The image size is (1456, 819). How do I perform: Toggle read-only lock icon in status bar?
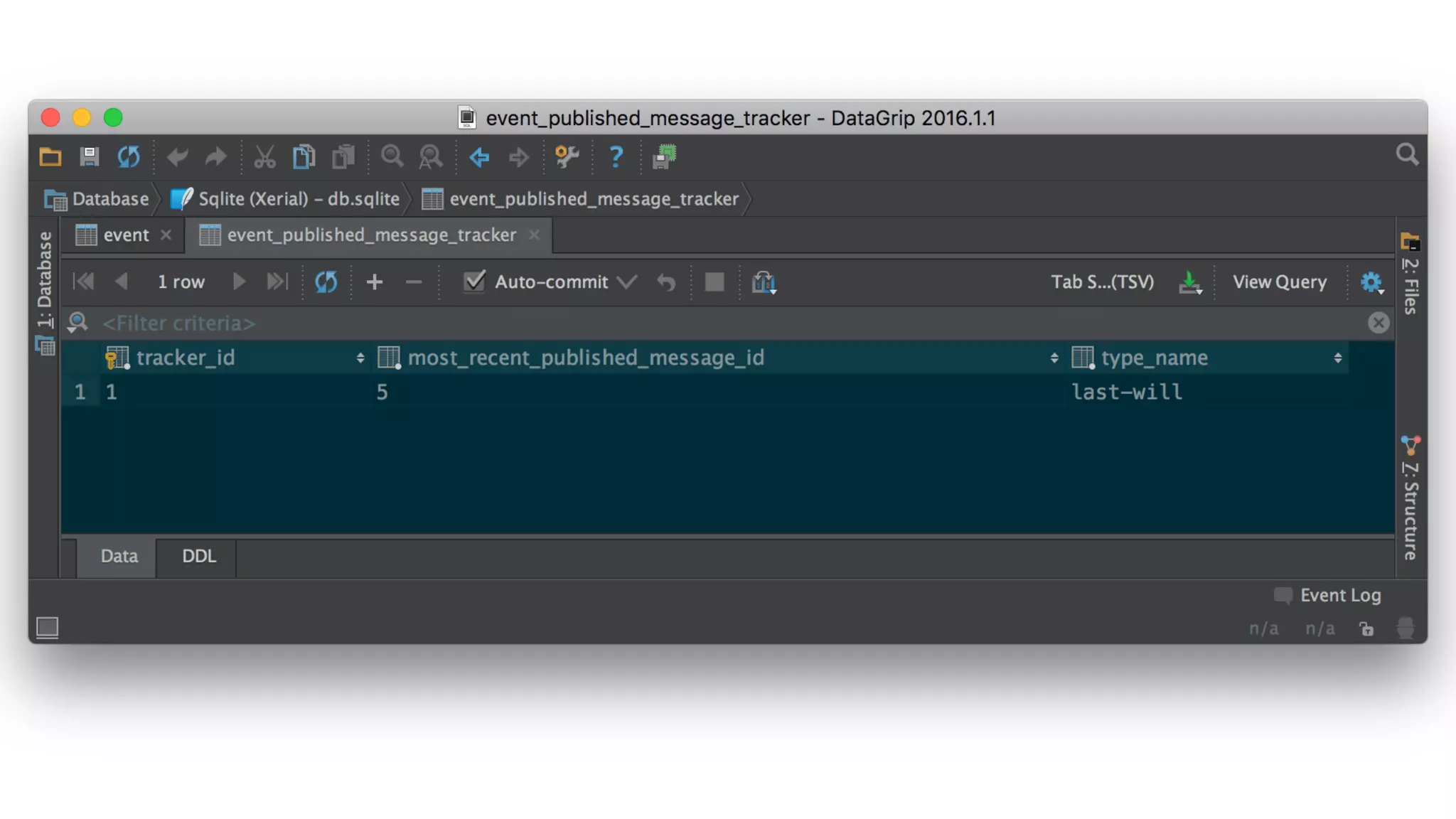[x=1366, y=628]
